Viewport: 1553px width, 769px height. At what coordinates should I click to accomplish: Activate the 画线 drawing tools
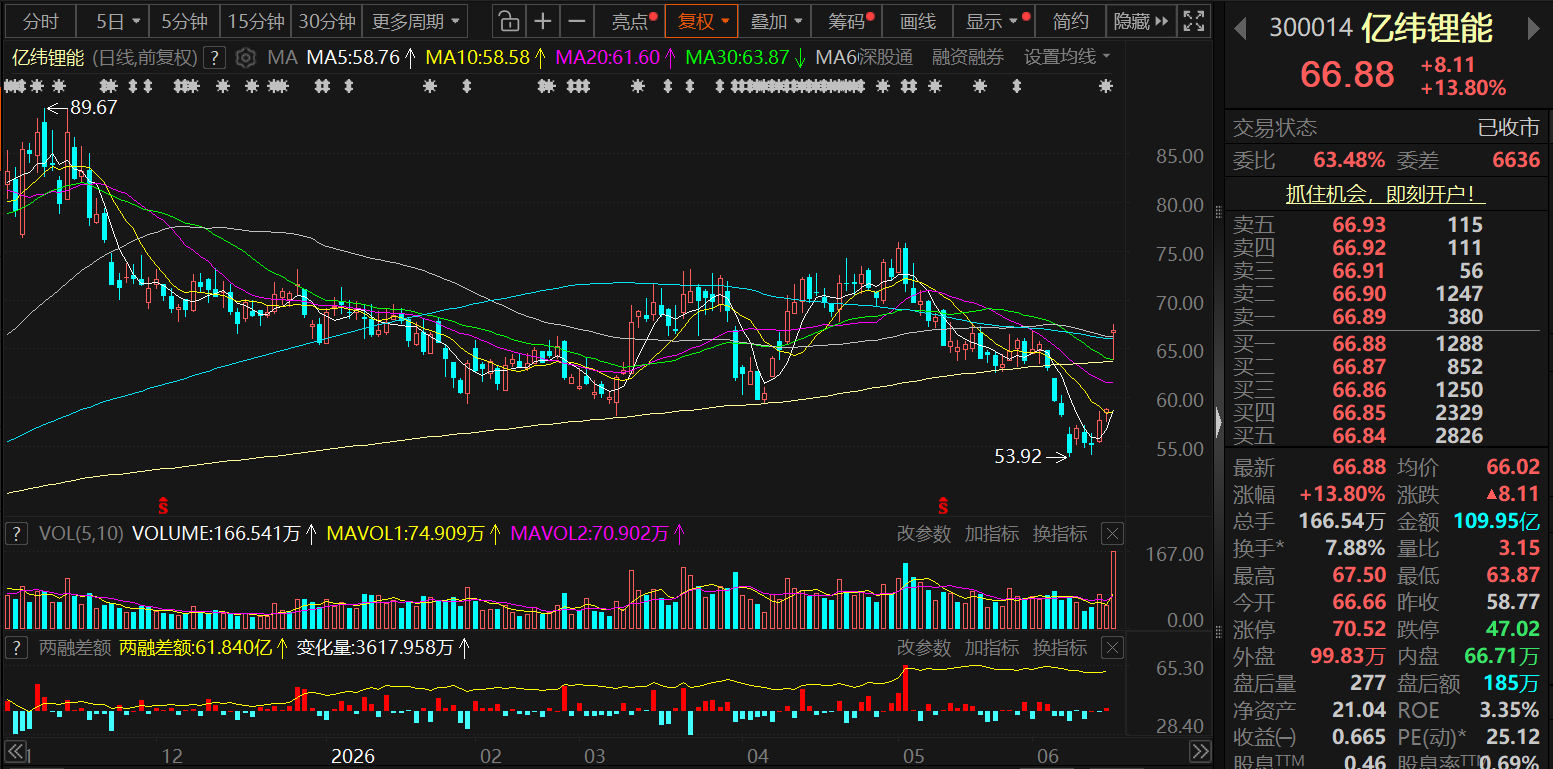(917, 21)
